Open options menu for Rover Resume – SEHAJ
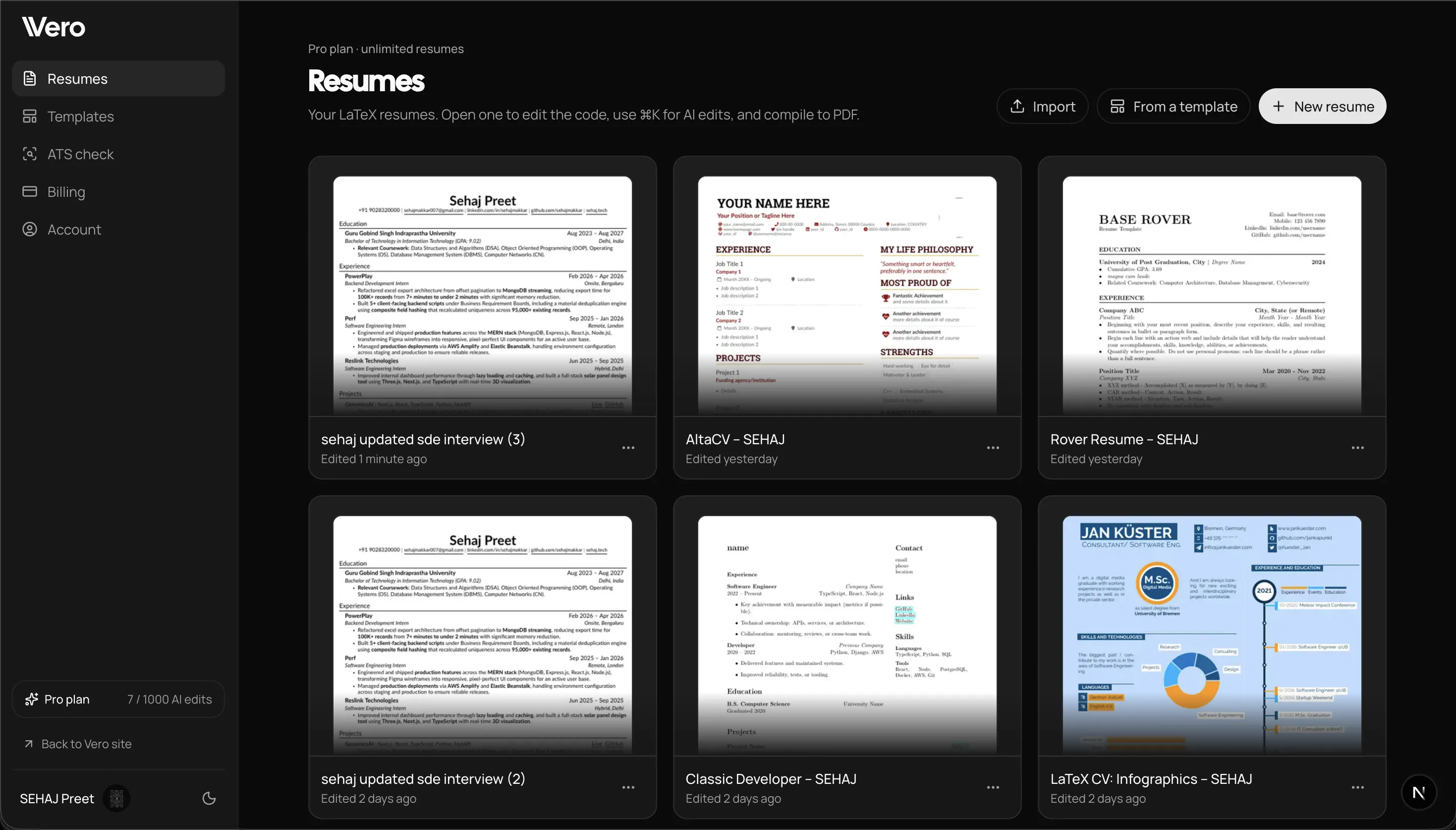1456x830 pixels. click(1357, 448)
